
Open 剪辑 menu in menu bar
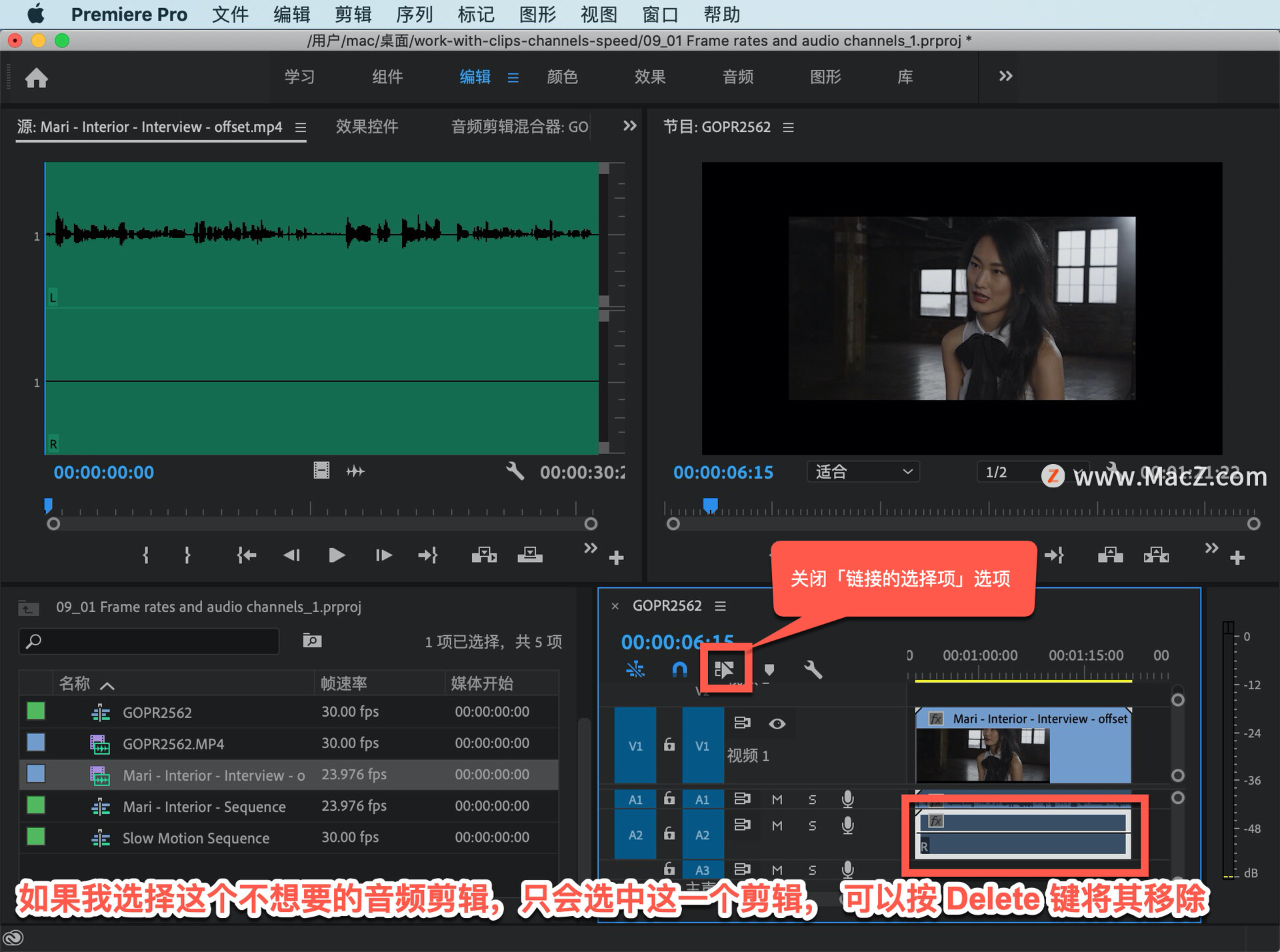coord(353,14)
